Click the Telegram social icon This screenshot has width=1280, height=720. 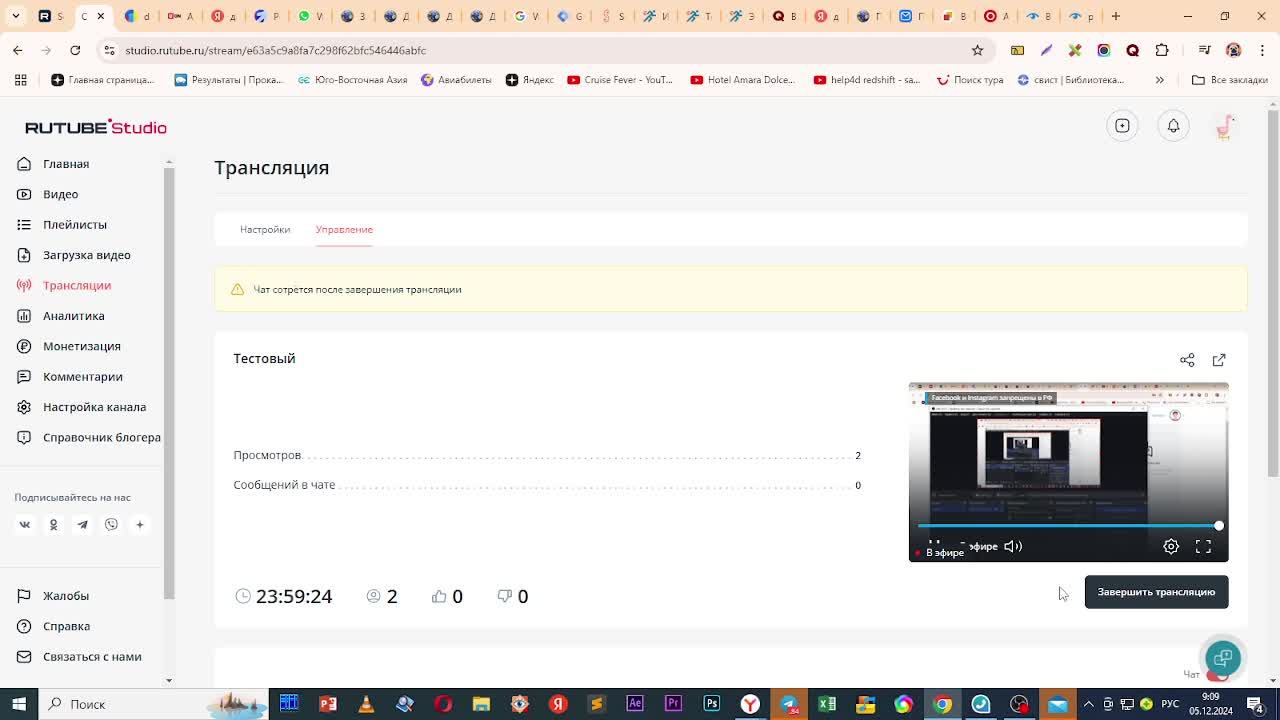click(83, 524)
